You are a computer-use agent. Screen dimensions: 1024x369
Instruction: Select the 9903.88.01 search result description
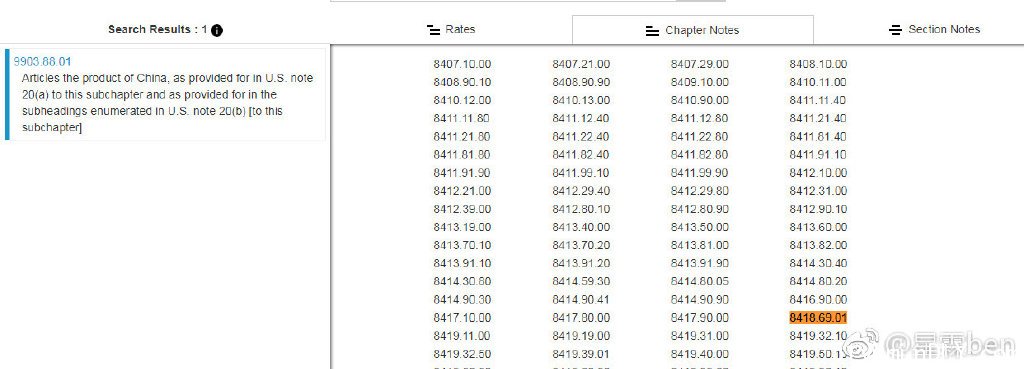(168, 103)
